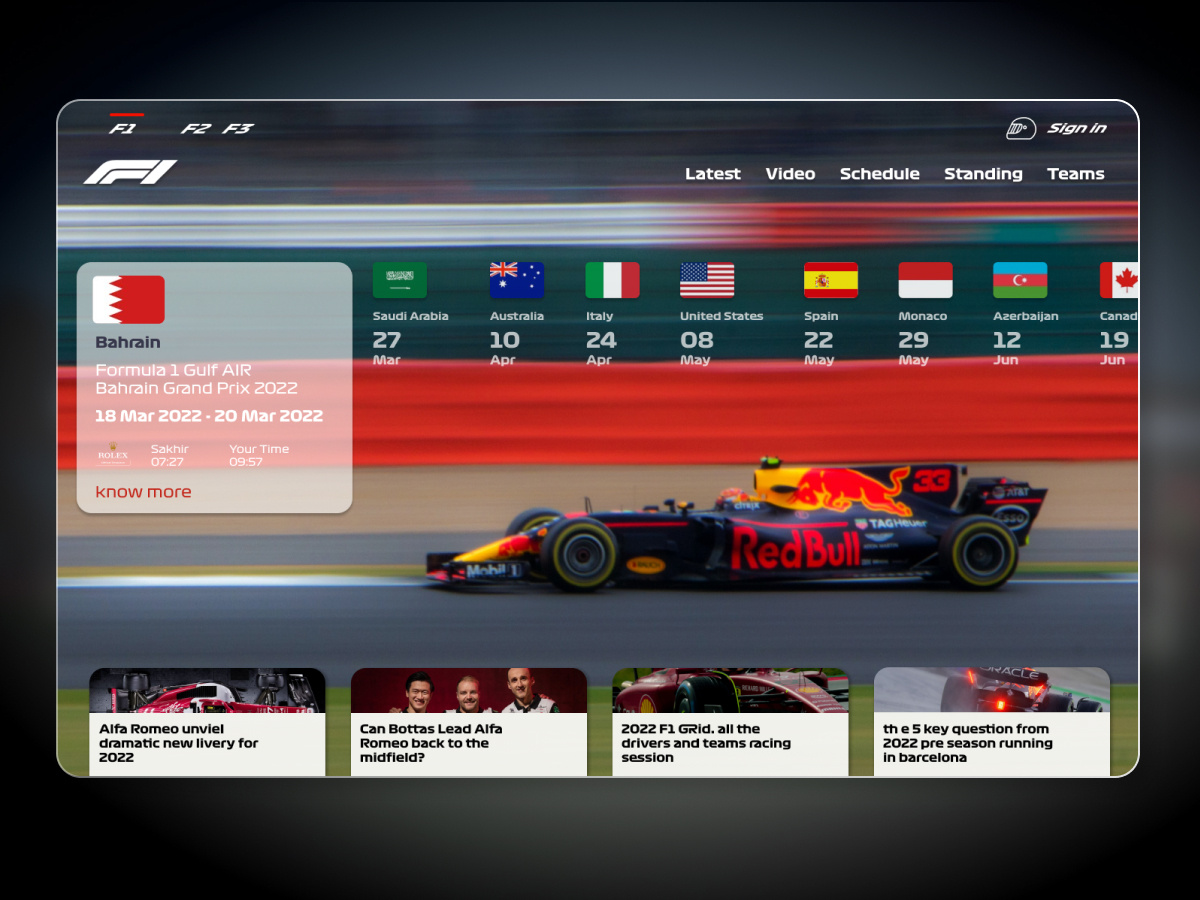Select the Spain flag

pos(831,280)
